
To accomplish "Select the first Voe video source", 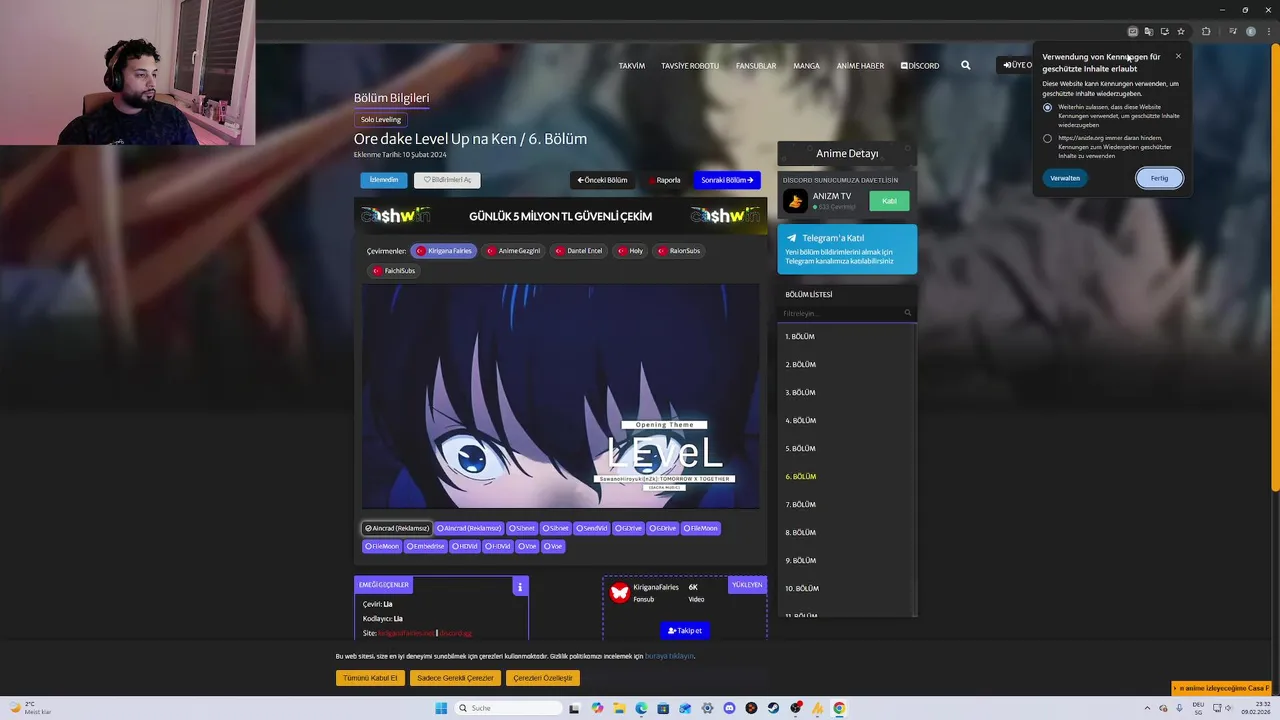I will pos(527,546).
